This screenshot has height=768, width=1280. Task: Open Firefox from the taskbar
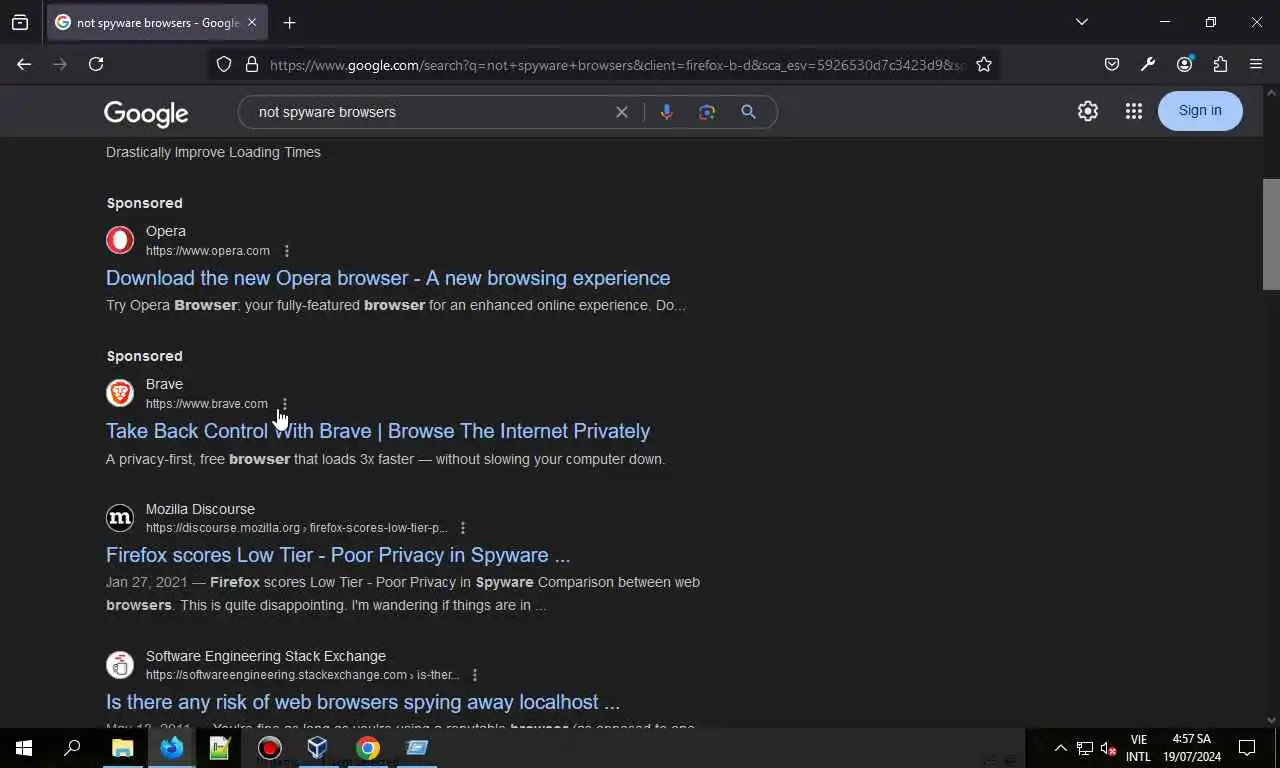(172, 748)
